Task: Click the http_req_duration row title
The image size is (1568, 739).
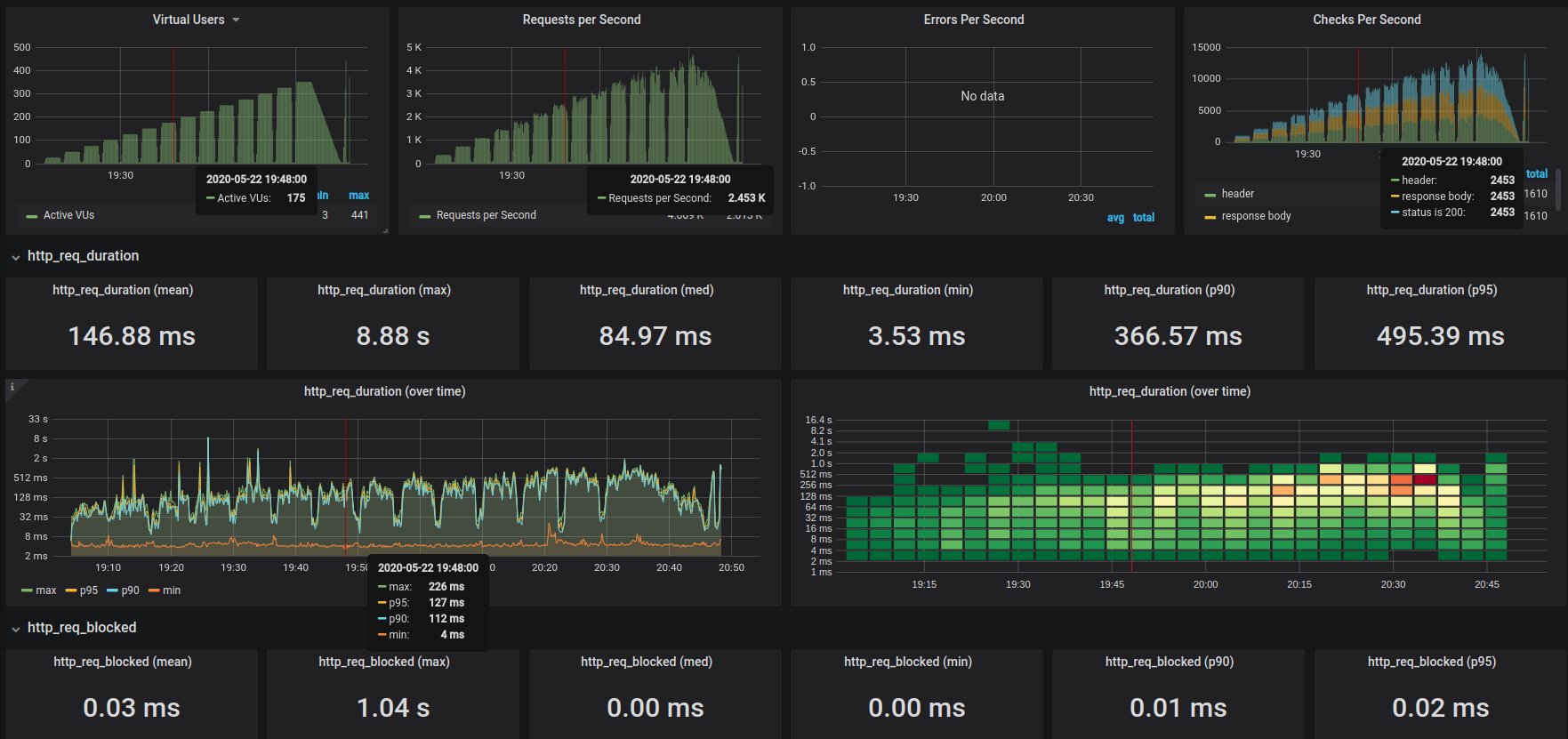Action: (83, 256)
